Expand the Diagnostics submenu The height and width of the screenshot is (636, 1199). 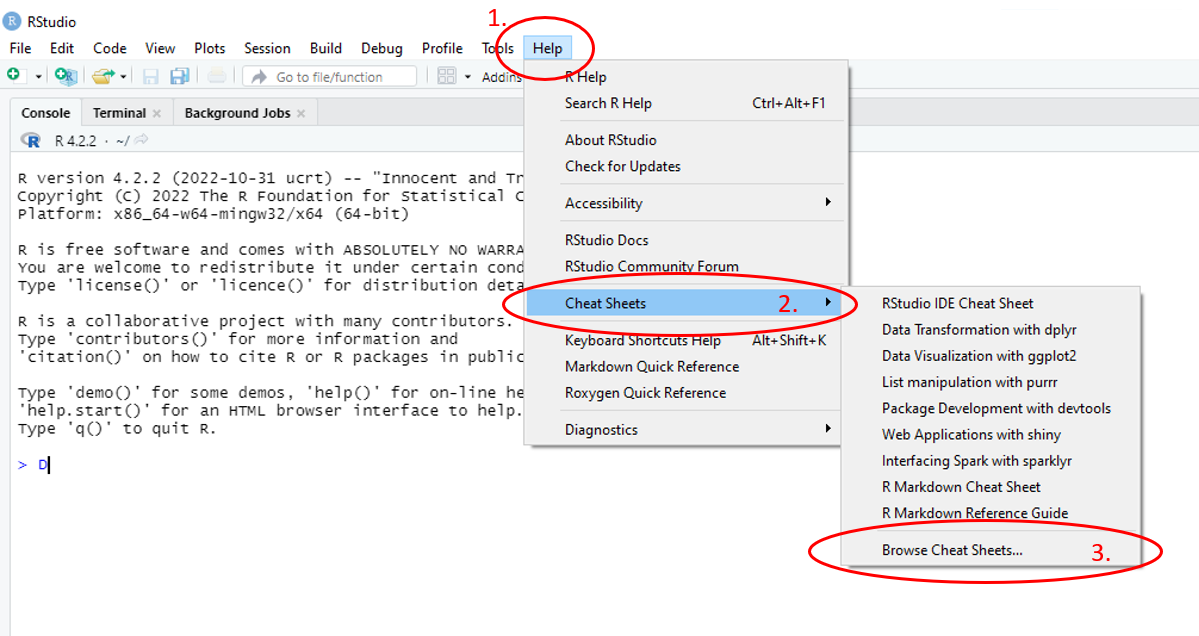(686, 429)
